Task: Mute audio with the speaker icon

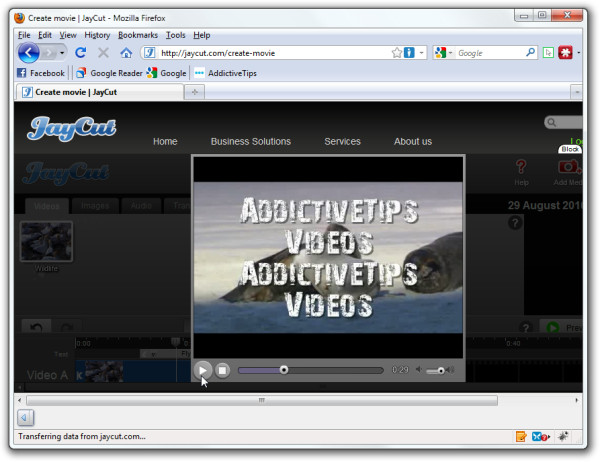Action: 419,370
